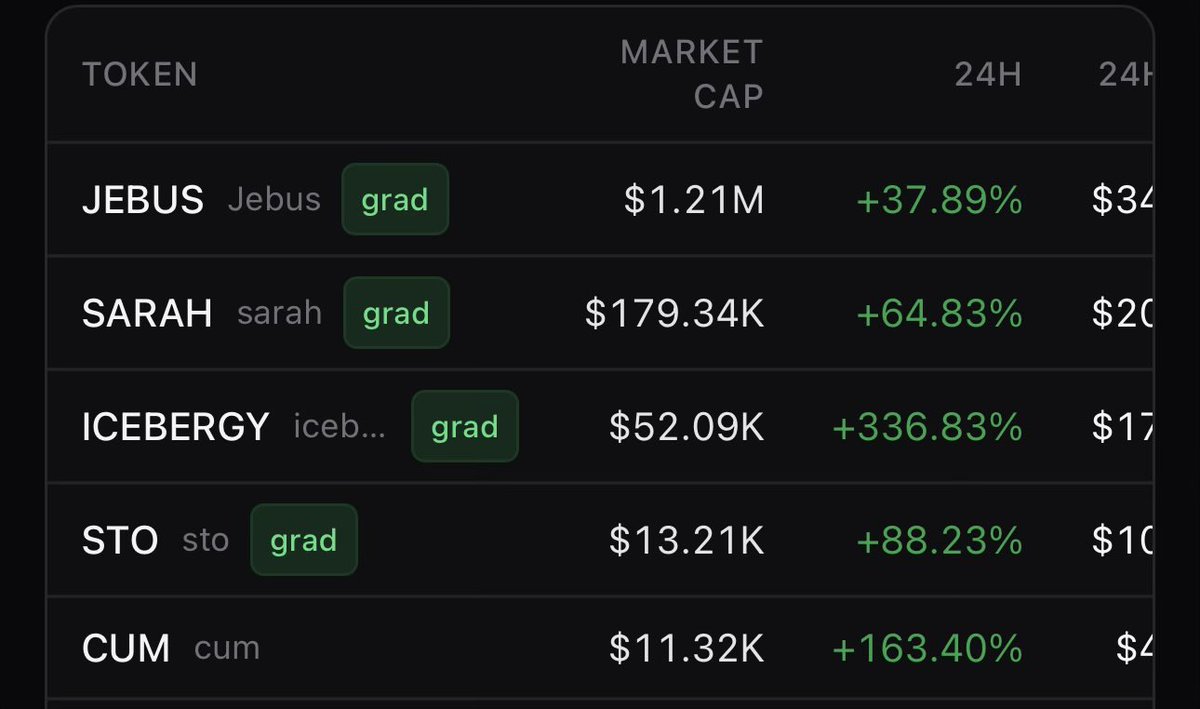
Task: Open the JEBUS token name
Action: 143,200
